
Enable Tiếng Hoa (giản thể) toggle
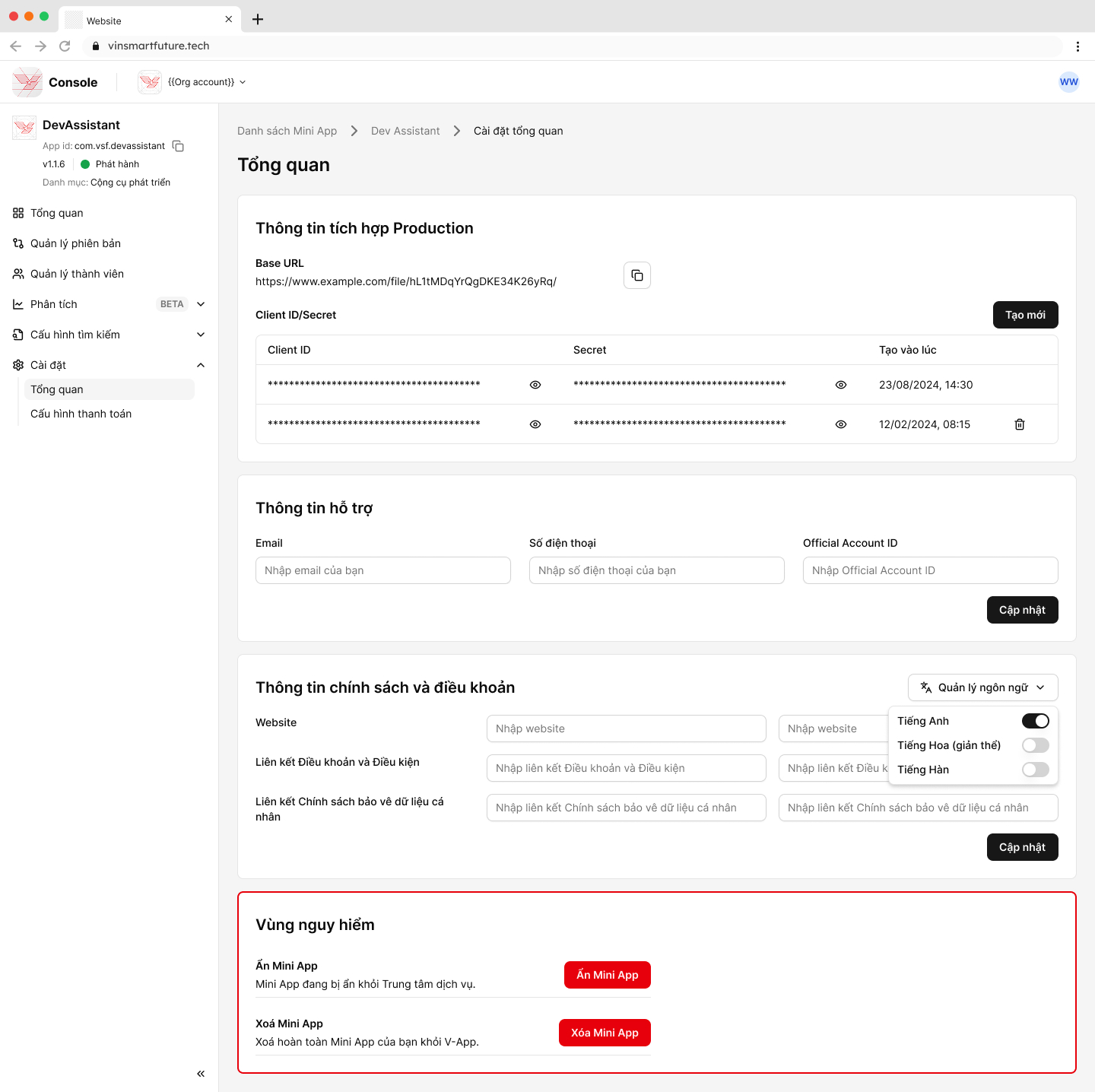1036,745
